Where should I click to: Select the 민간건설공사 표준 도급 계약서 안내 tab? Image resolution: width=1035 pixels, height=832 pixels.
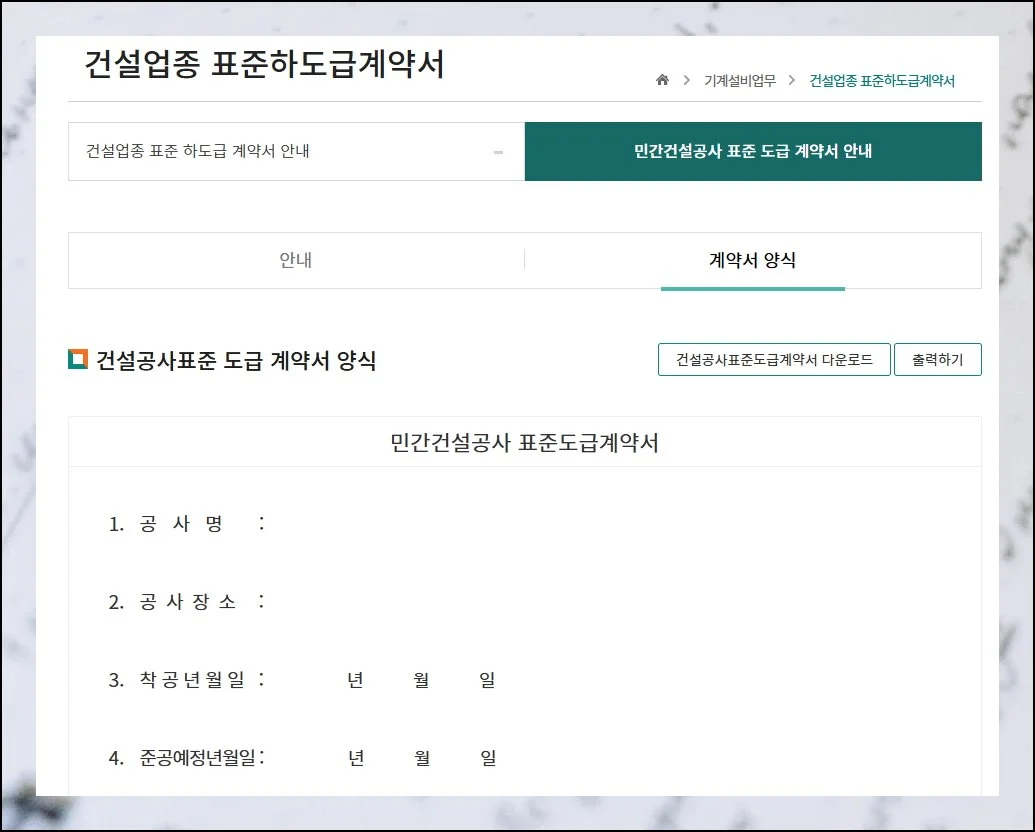[x=752, y=152]
